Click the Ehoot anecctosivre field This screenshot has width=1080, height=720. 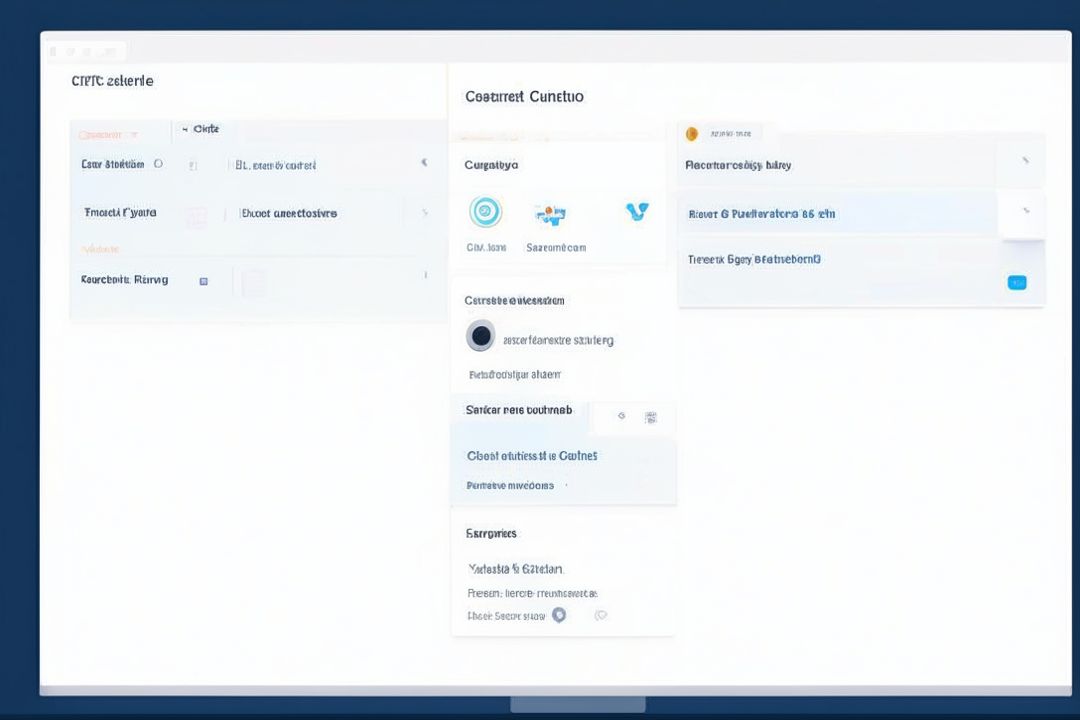289,213
